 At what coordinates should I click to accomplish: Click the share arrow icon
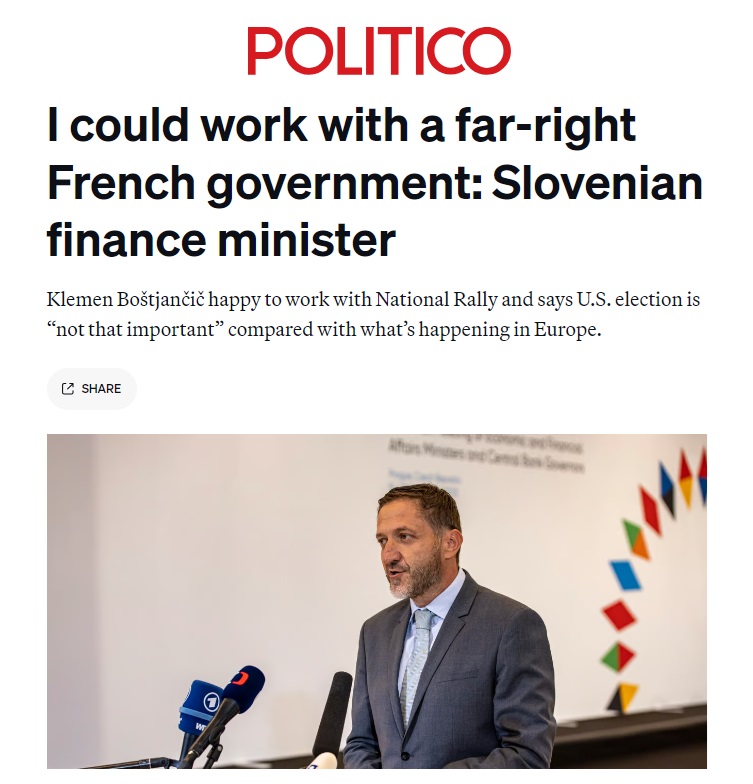[x=68, y=389]
